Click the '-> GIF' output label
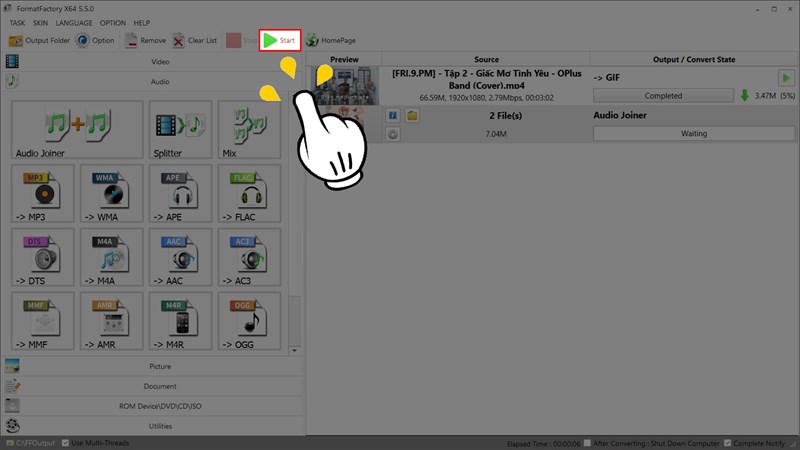This screenshot has height=450, width=800. pyautogui.click(x=607, y=78)
